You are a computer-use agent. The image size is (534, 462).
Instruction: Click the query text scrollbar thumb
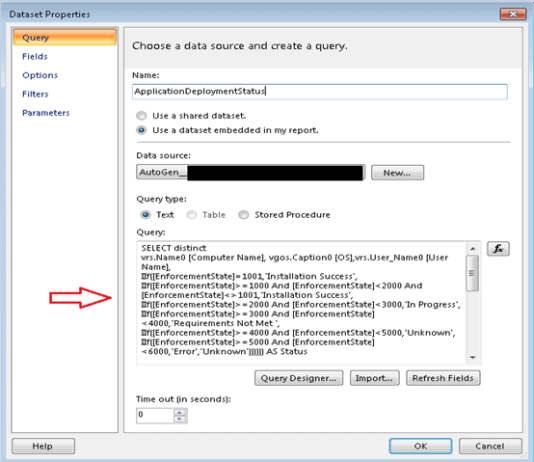click(x=473, y=273)
